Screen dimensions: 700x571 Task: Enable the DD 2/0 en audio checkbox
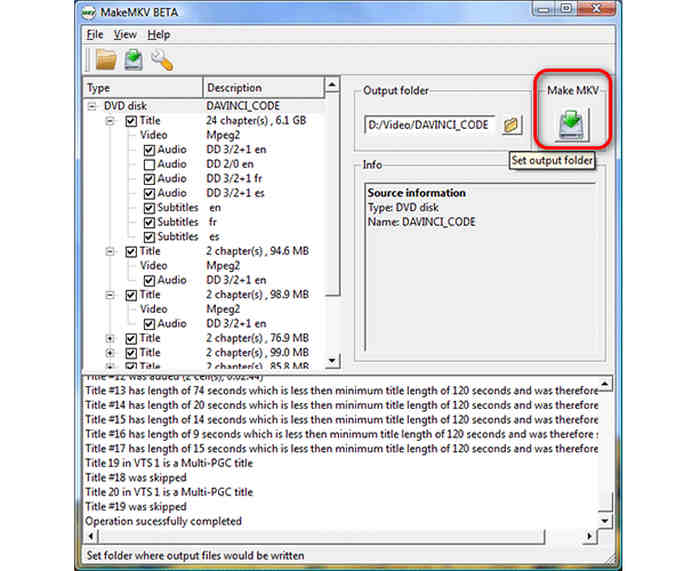point(149,164)
